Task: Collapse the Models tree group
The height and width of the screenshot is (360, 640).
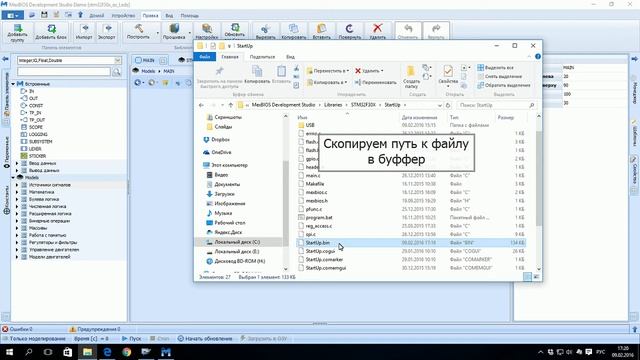Action: tap(13, 178)
